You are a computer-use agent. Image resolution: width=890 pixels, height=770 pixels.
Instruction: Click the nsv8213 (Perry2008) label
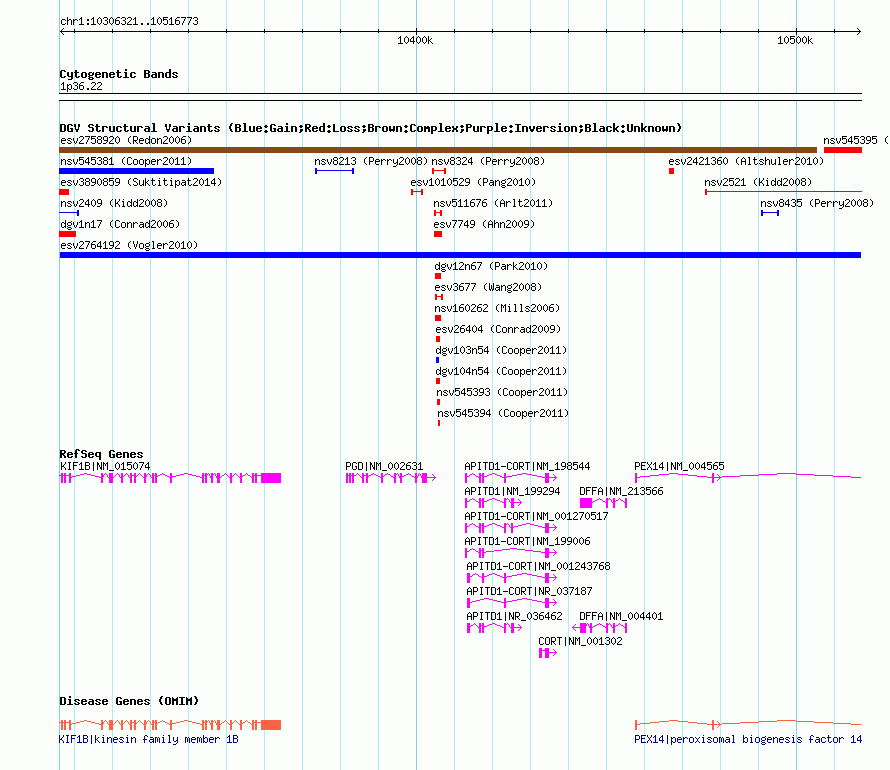coord(371,161)
